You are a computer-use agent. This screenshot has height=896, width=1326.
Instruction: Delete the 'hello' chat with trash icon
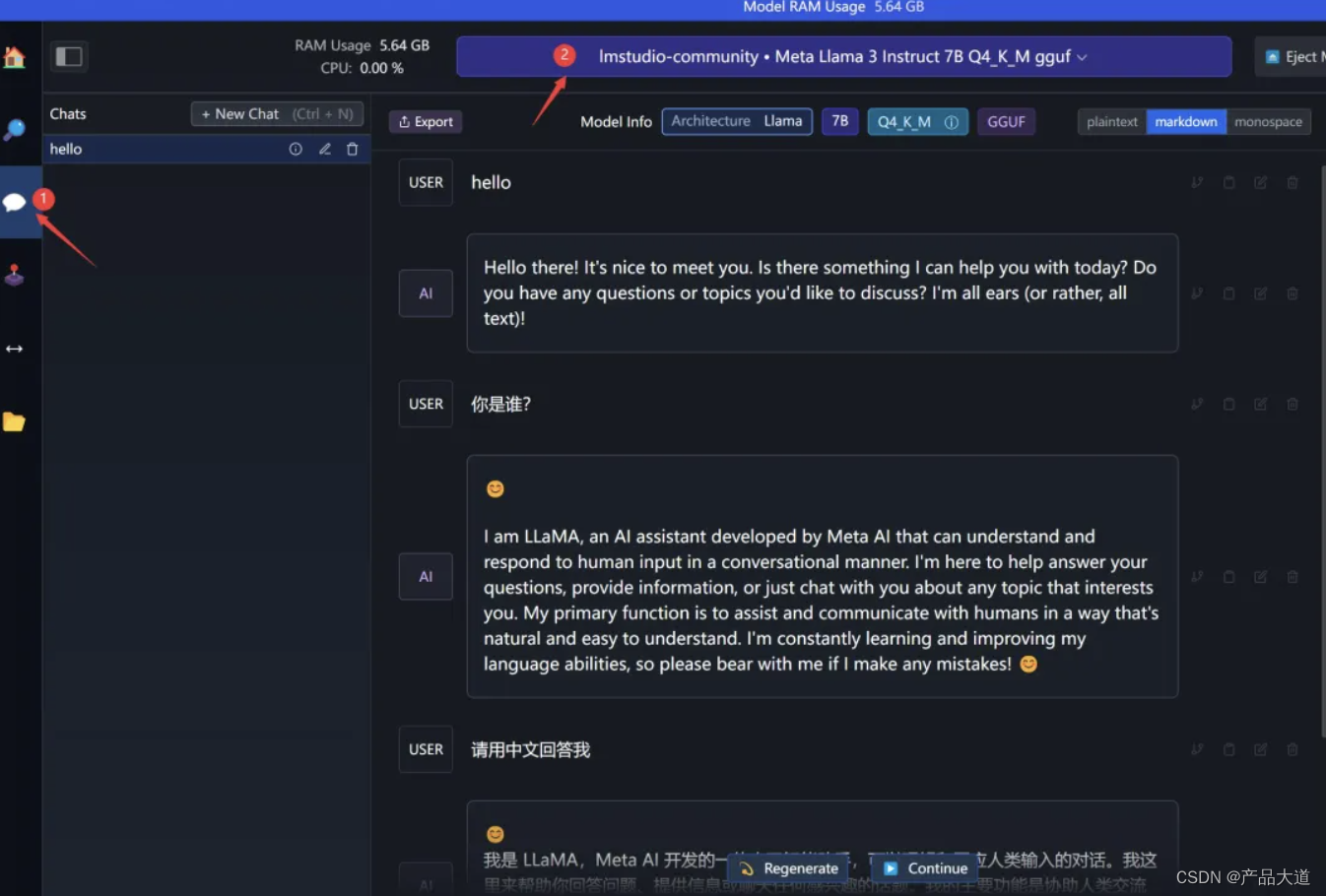[x=352, y=149]
